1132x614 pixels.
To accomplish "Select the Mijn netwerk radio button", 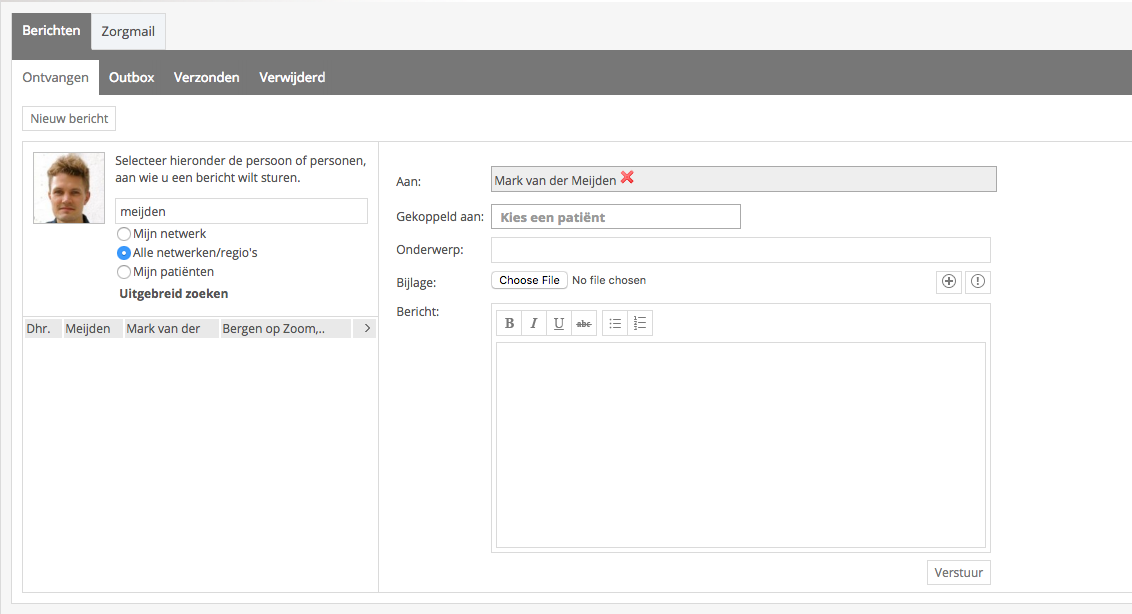I will coord(124,234).
